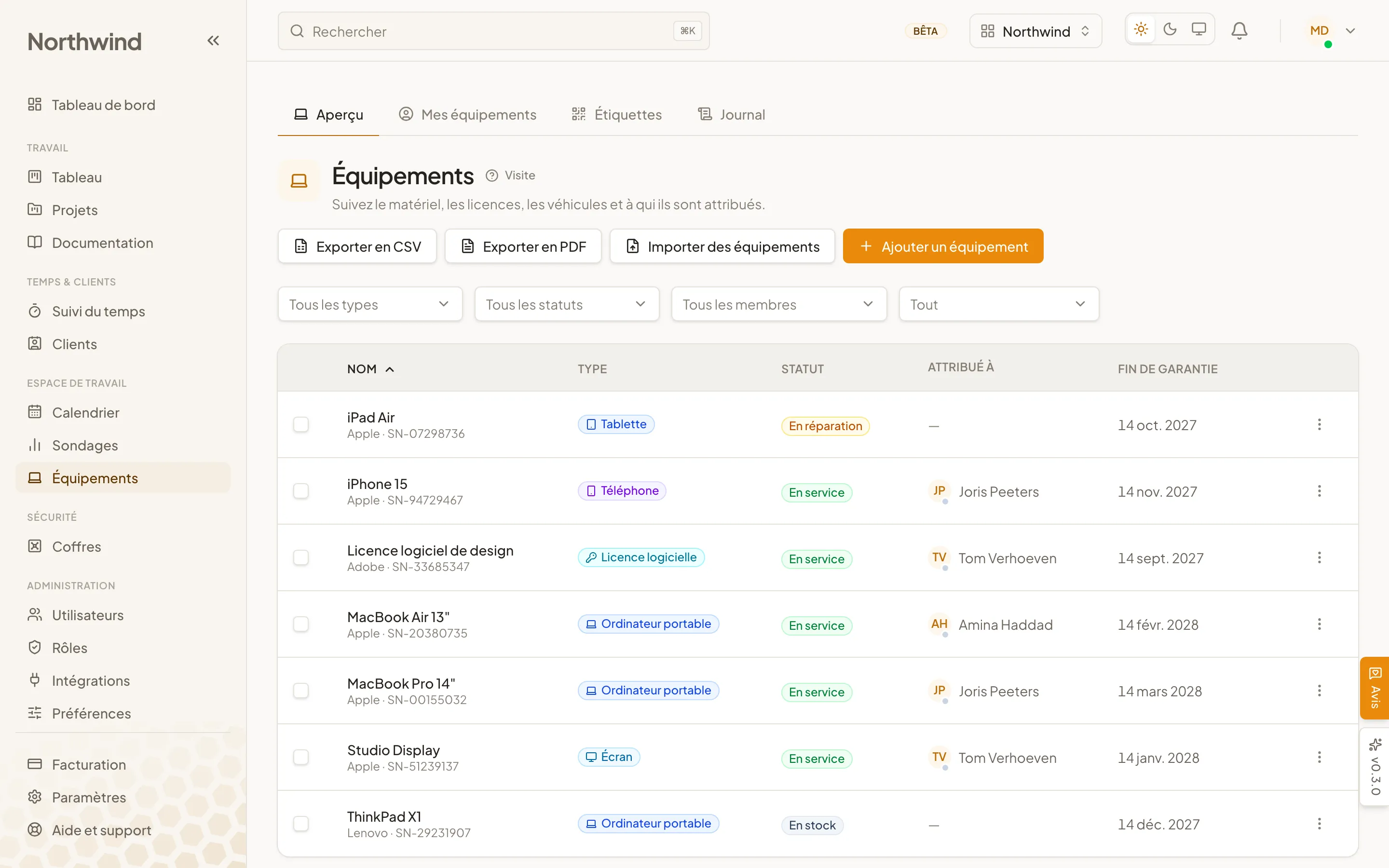Image resolution: width=1389 pixels, height=868 pixels.
Task: Click Importer des équipements
Action: (722, 246)
